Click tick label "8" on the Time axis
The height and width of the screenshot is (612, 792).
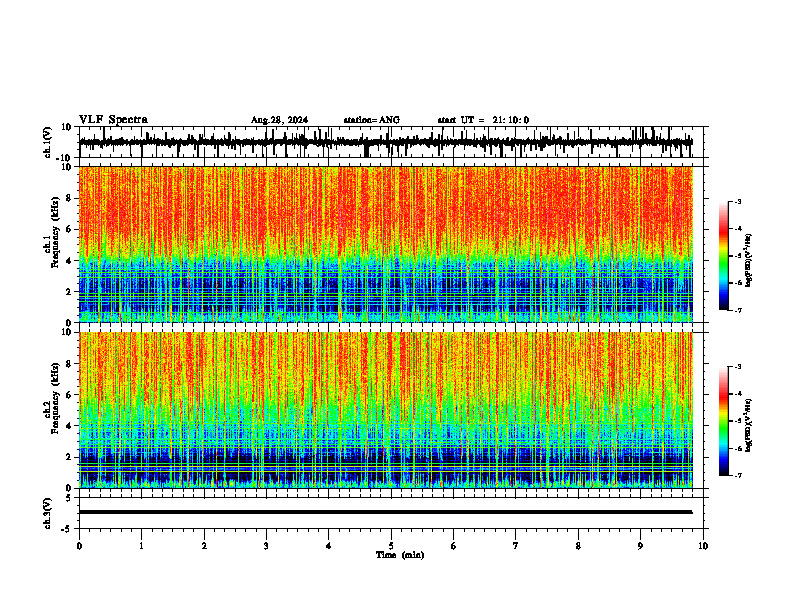[578, 546]
